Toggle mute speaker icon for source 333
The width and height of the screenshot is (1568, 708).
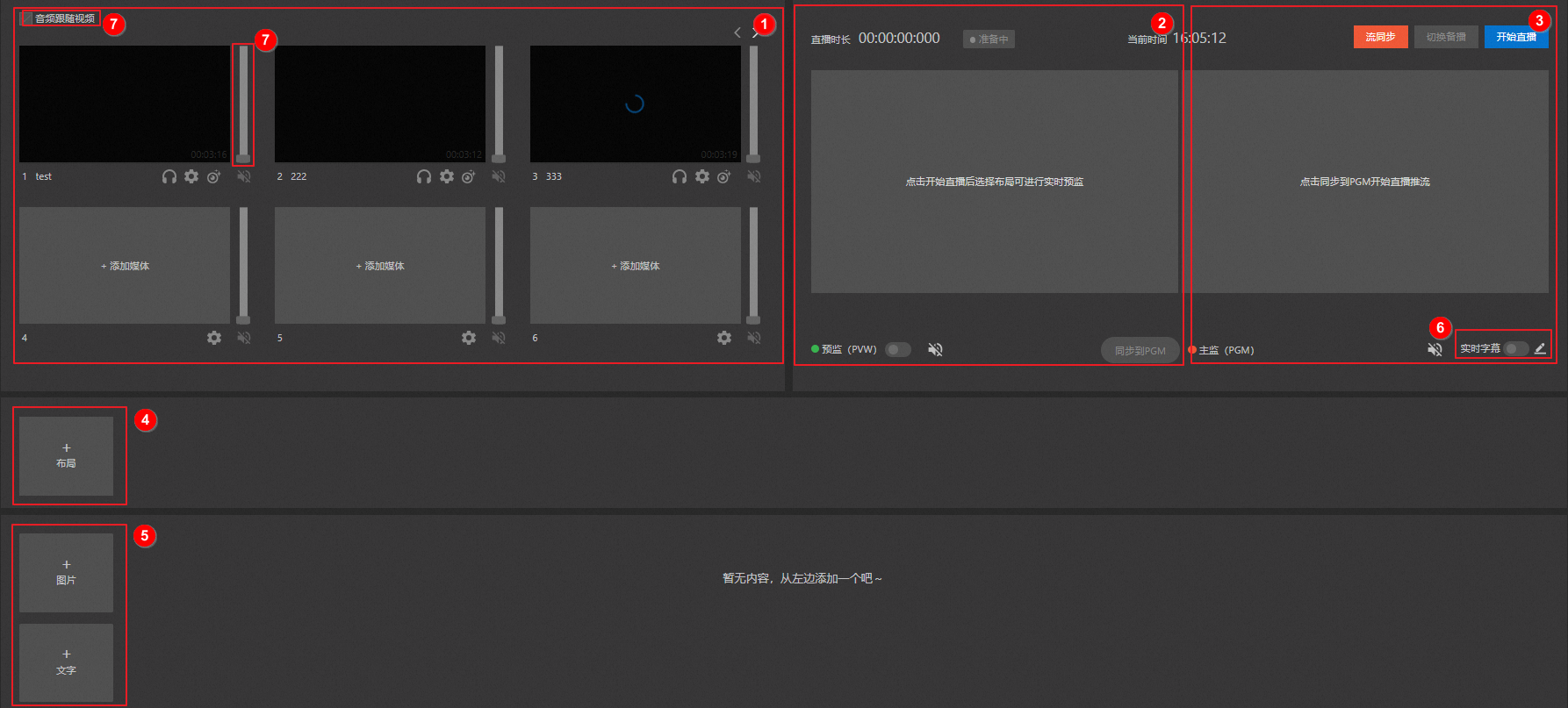click(754, 176)
